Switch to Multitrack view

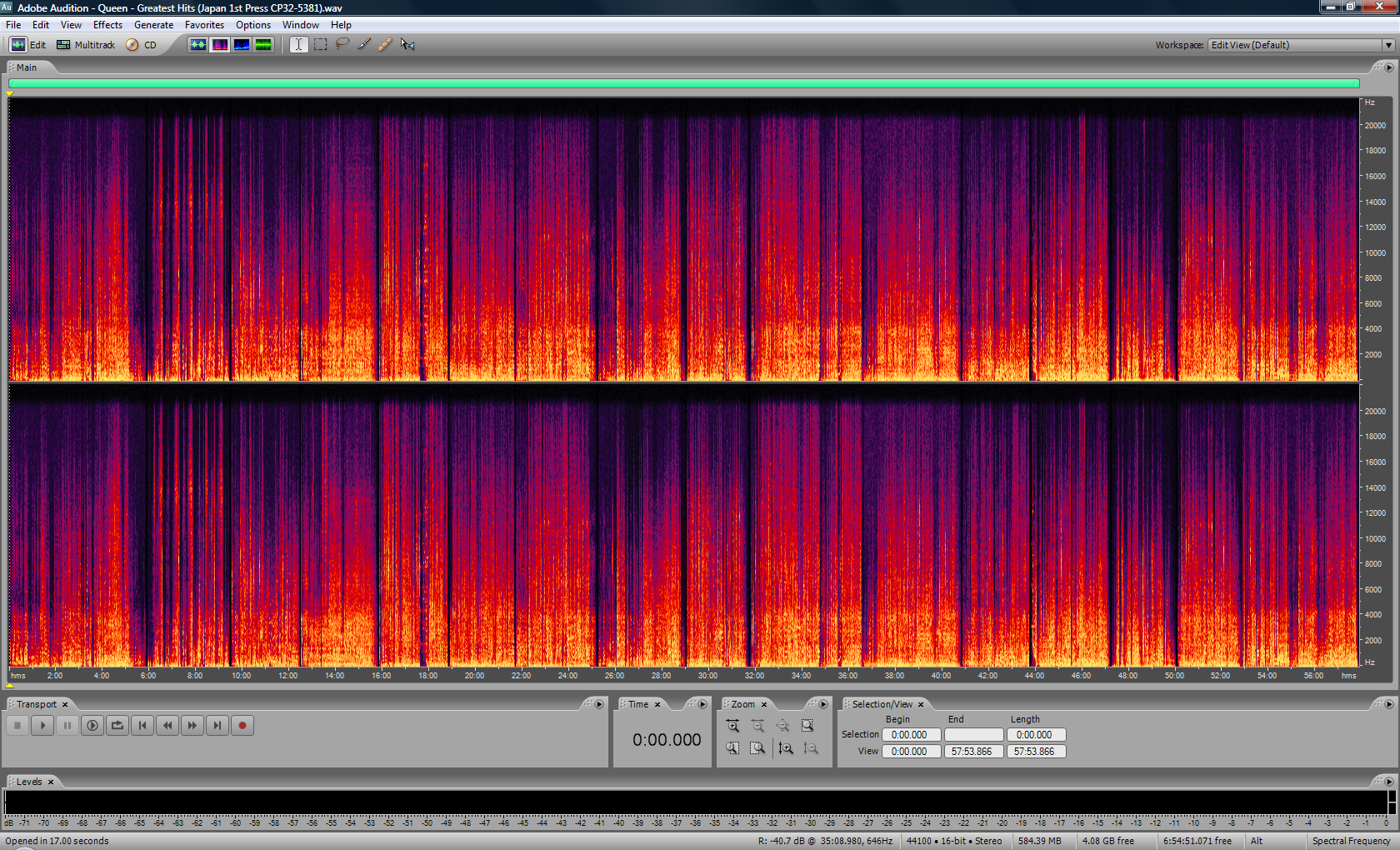86,45
